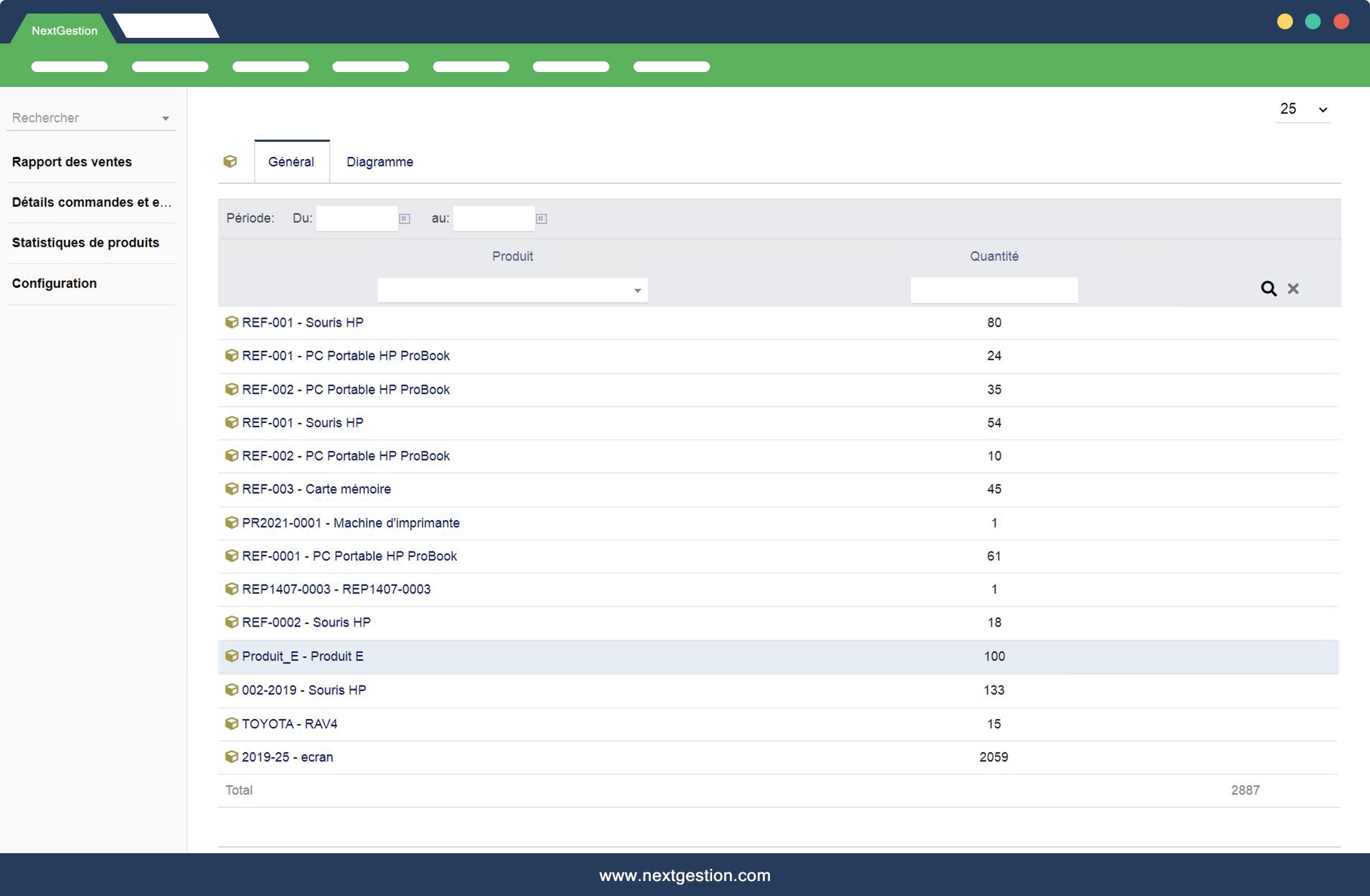Select the Général tab
Image resolution: width=1370 pixels, height=896 pixels.
point(291,162)
